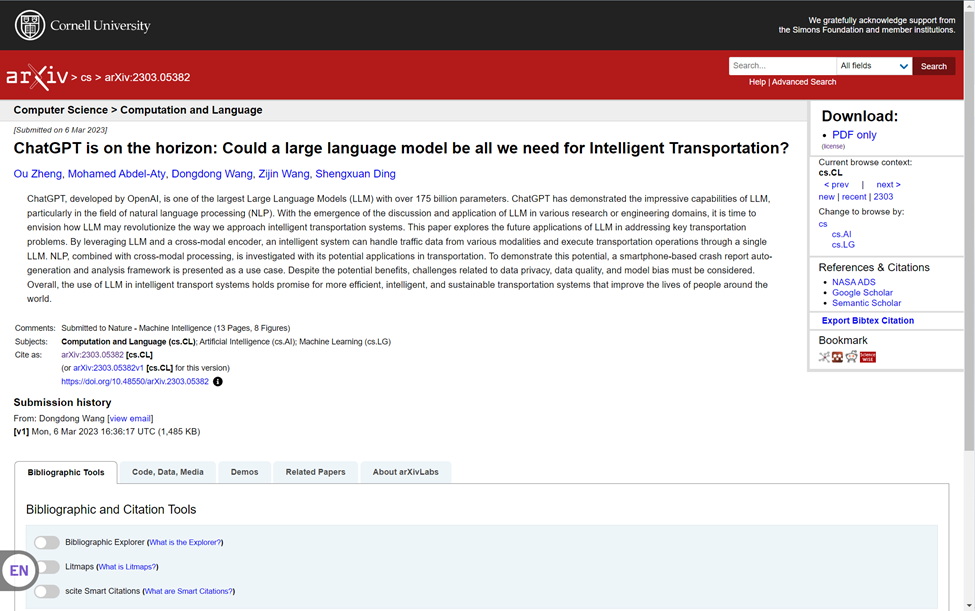Open author Dongdong Wang's link
This screenshot has width=975, height=611.
212,174
